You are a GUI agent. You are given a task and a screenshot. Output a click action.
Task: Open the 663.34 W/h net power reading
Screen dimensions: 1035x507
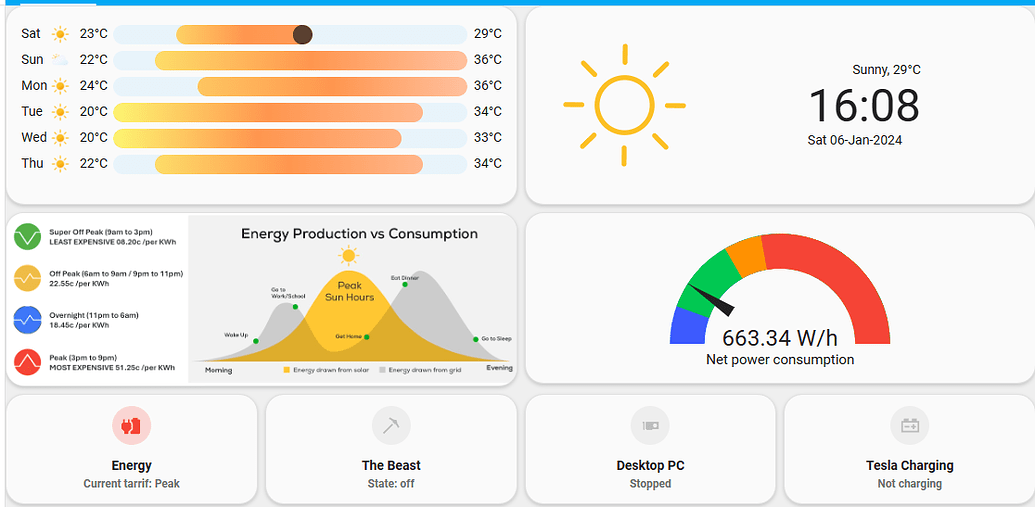coord(780,337)
